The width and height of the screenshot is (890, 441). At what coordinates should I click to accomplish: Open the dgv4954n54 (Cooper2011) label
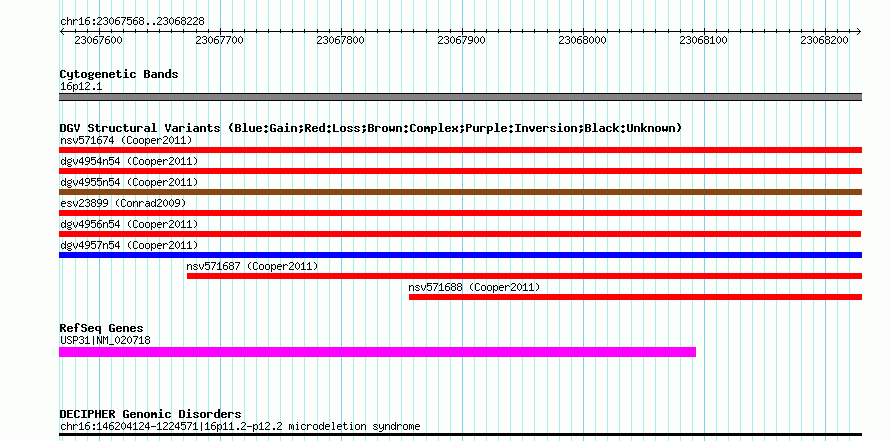pos(129,161)
